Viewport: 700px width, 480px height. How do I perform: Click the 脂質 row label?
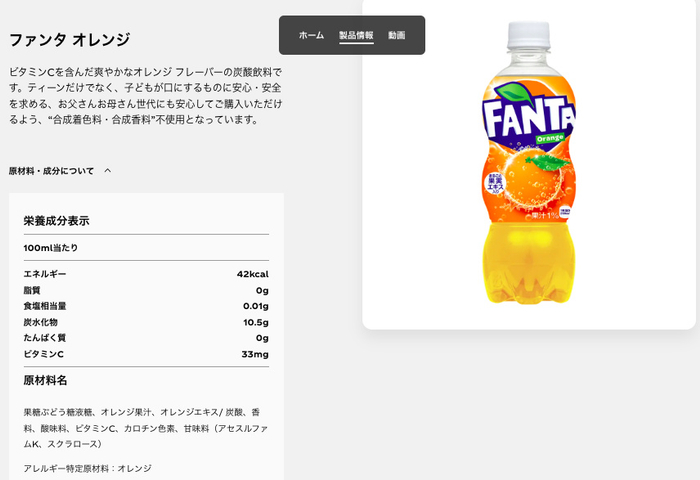[32, 290]
